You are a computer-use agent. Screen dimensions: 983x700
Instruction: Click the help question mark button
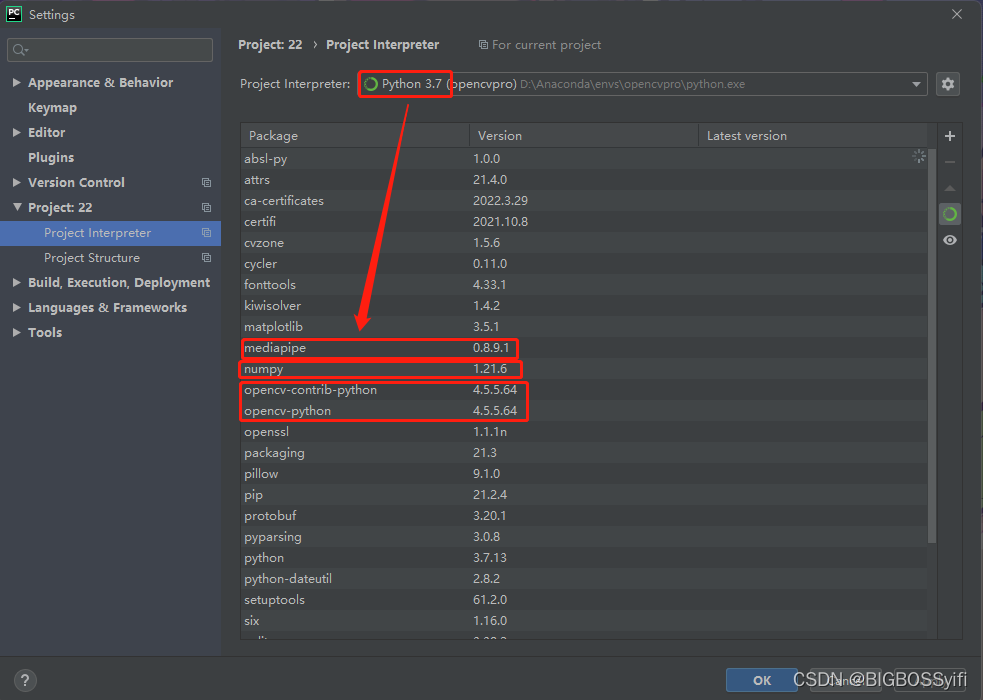click(25, 680)
